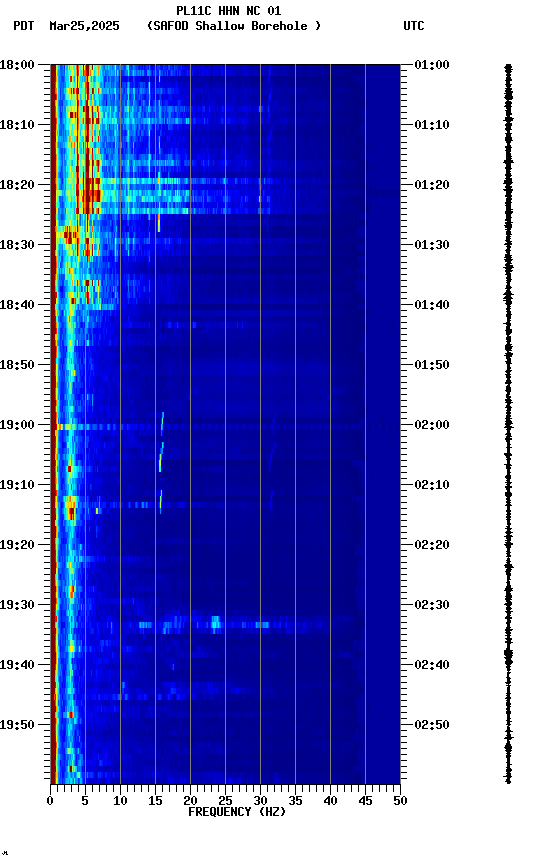Click the 10 Hz axis tick label

[120, 801]
